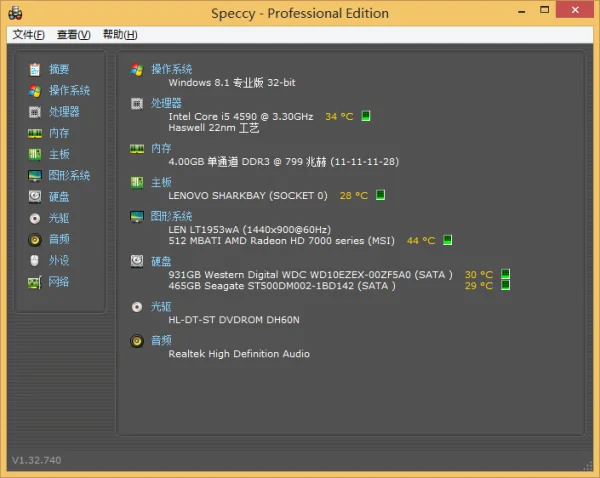Click the 处理器 chip icon in summary panel
The image size is (600, 478).
coord(137,103)
